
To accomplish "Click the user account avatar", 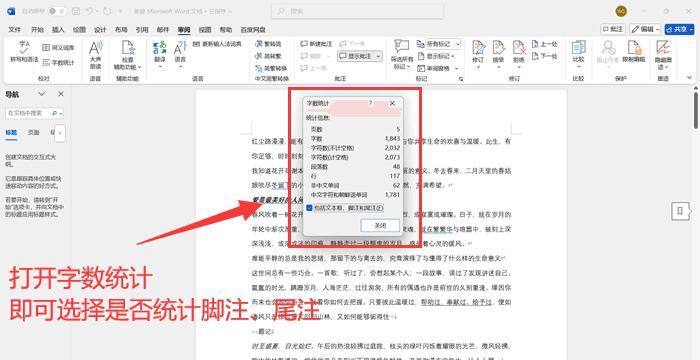I will point(621,11).
